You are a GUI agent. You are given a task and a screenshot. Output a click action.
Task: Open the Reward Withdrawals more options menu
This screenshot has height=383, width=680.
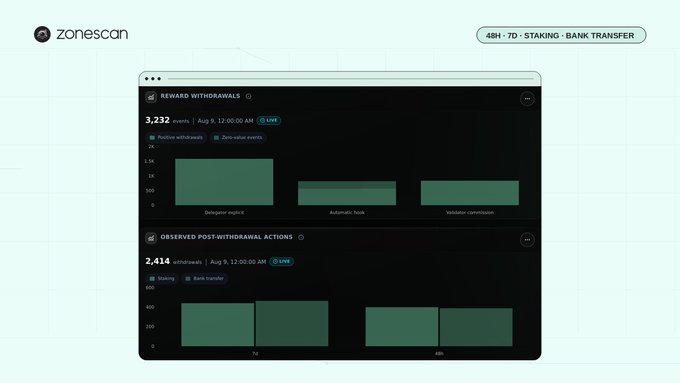click(x=527, y=99)
